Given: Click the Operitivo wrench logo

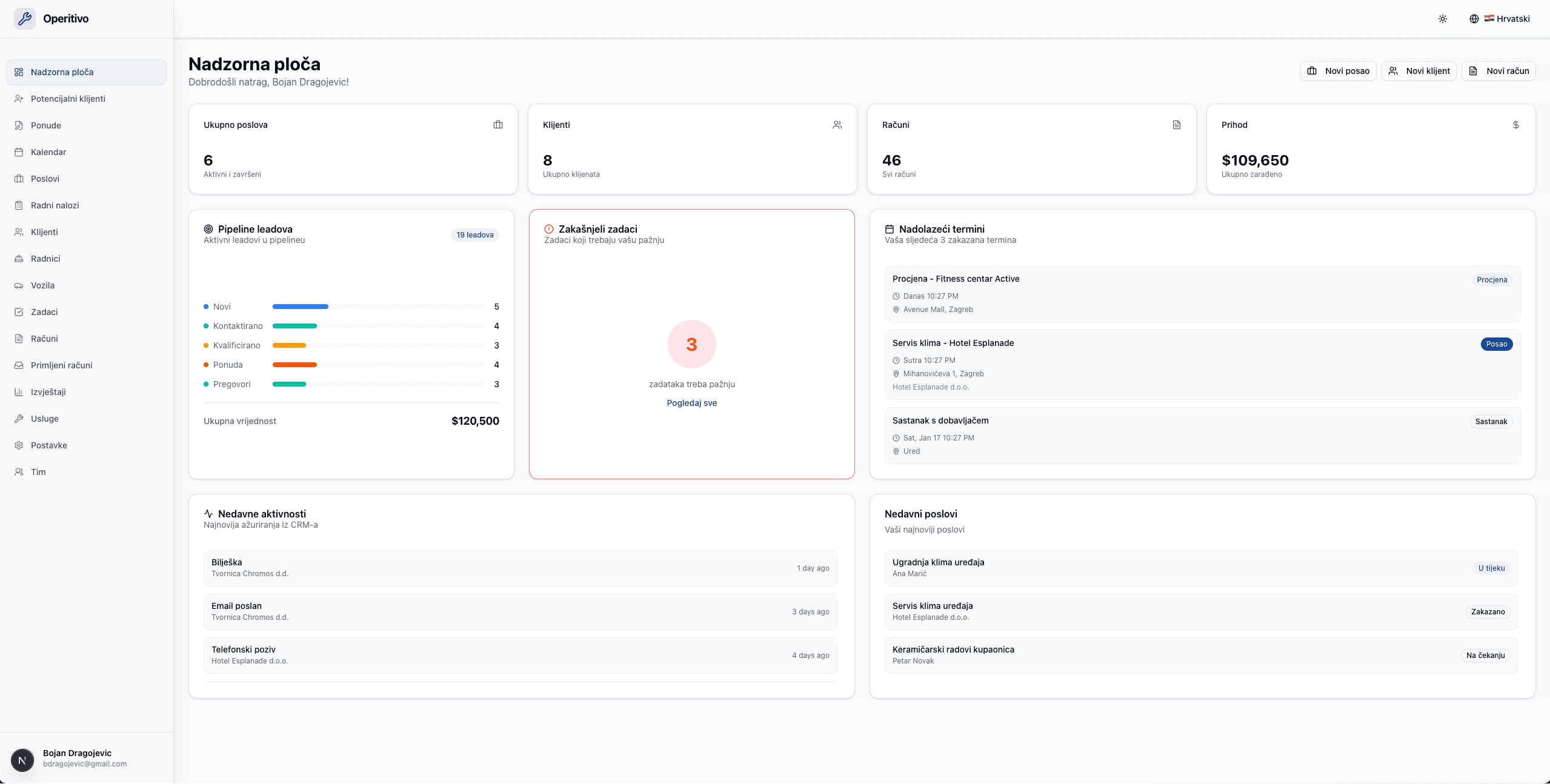Looking at the screenshot, I should point(25,18).
